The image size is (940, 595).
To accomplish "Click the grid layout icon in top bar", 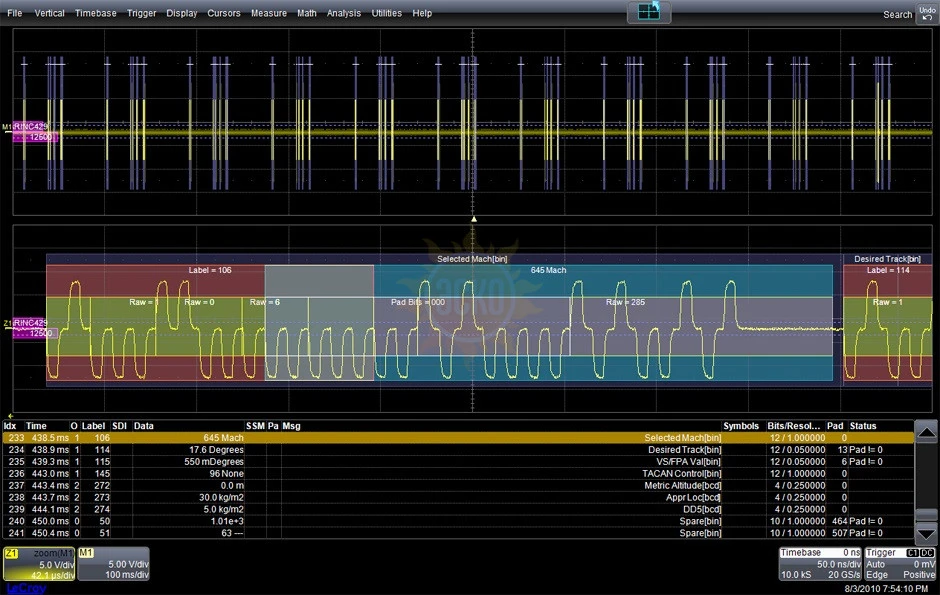I will pos(649,11).
